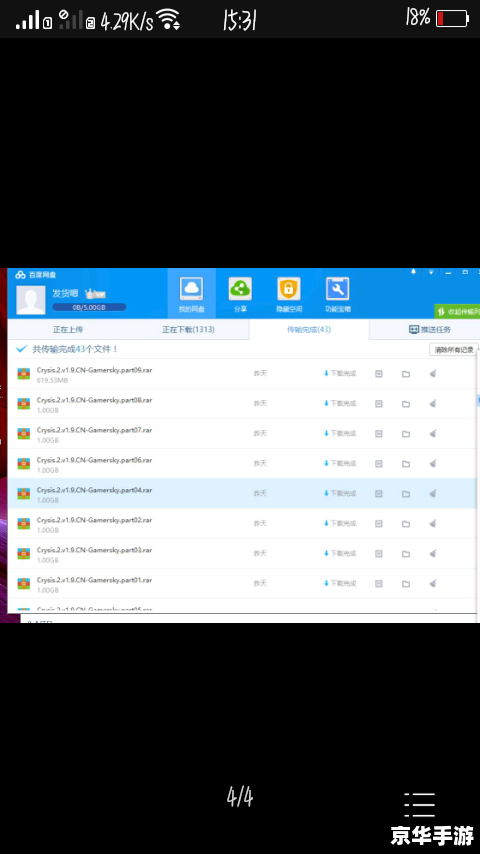Expand the title bar dropdown arrow menu

tap(431, 272)
